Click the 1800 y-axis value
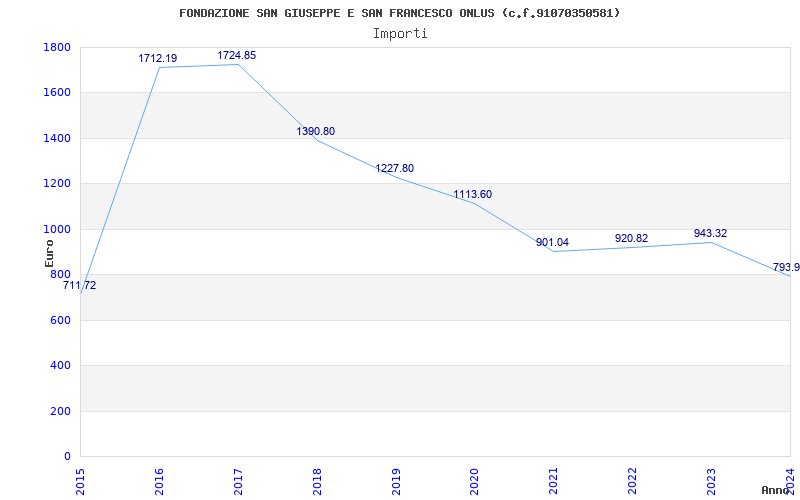800x500 pixels. coord(57,47)
